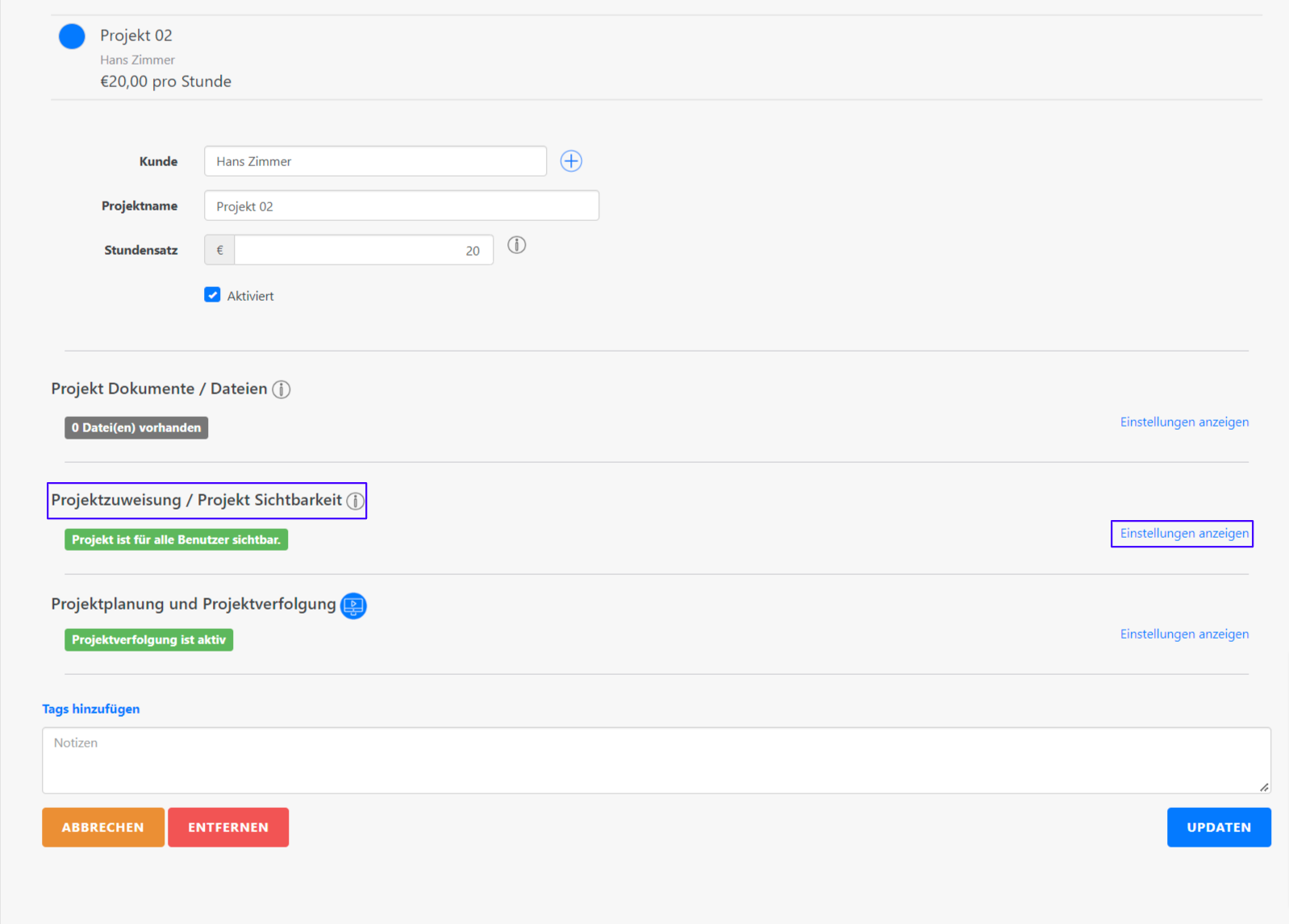Click info icon next to Stundensatz

click(x=516, y=245)
